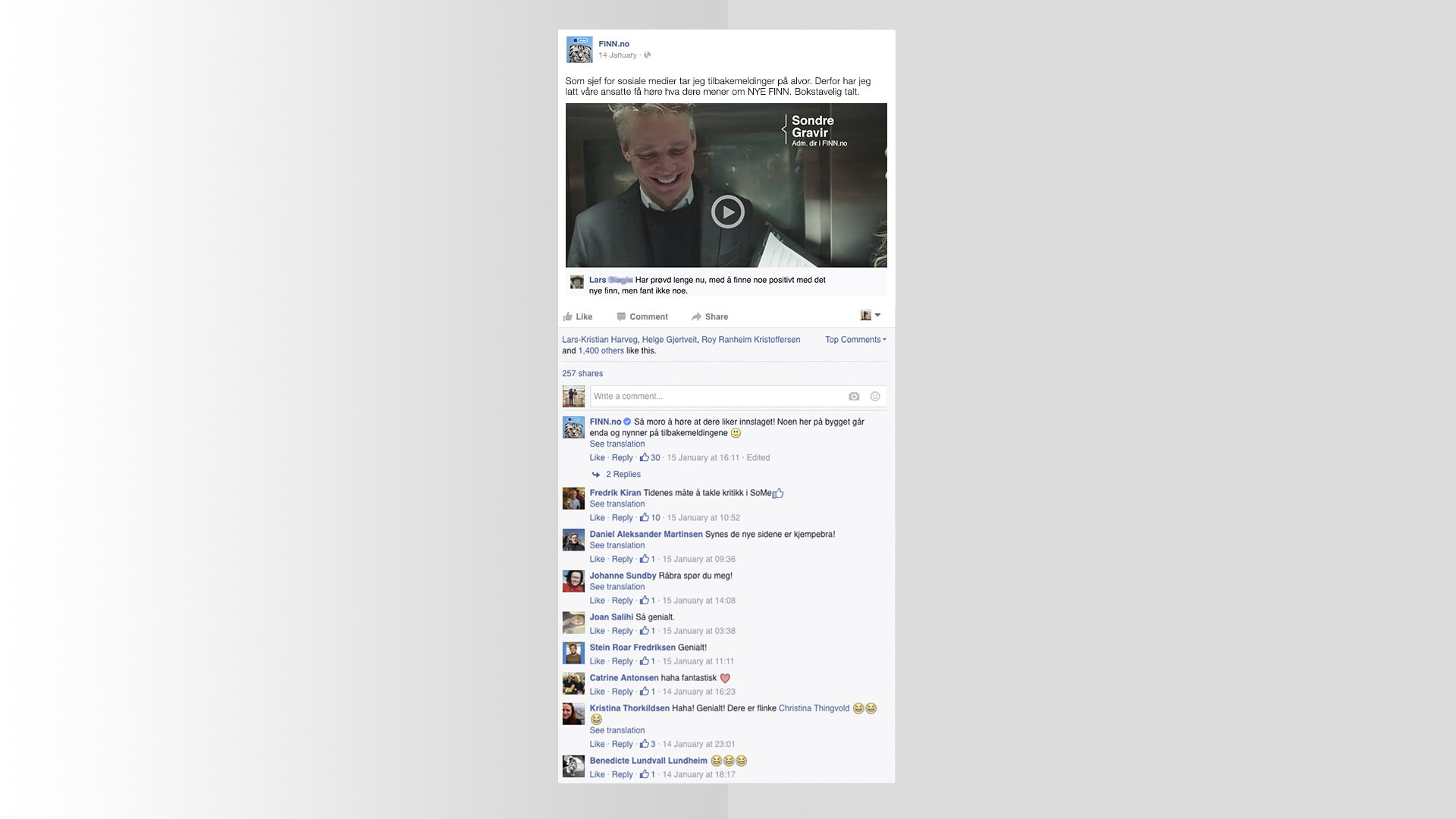Reply to Fredrik Kiran's comment
1456x819 pixels.
[x=622, y=518]
